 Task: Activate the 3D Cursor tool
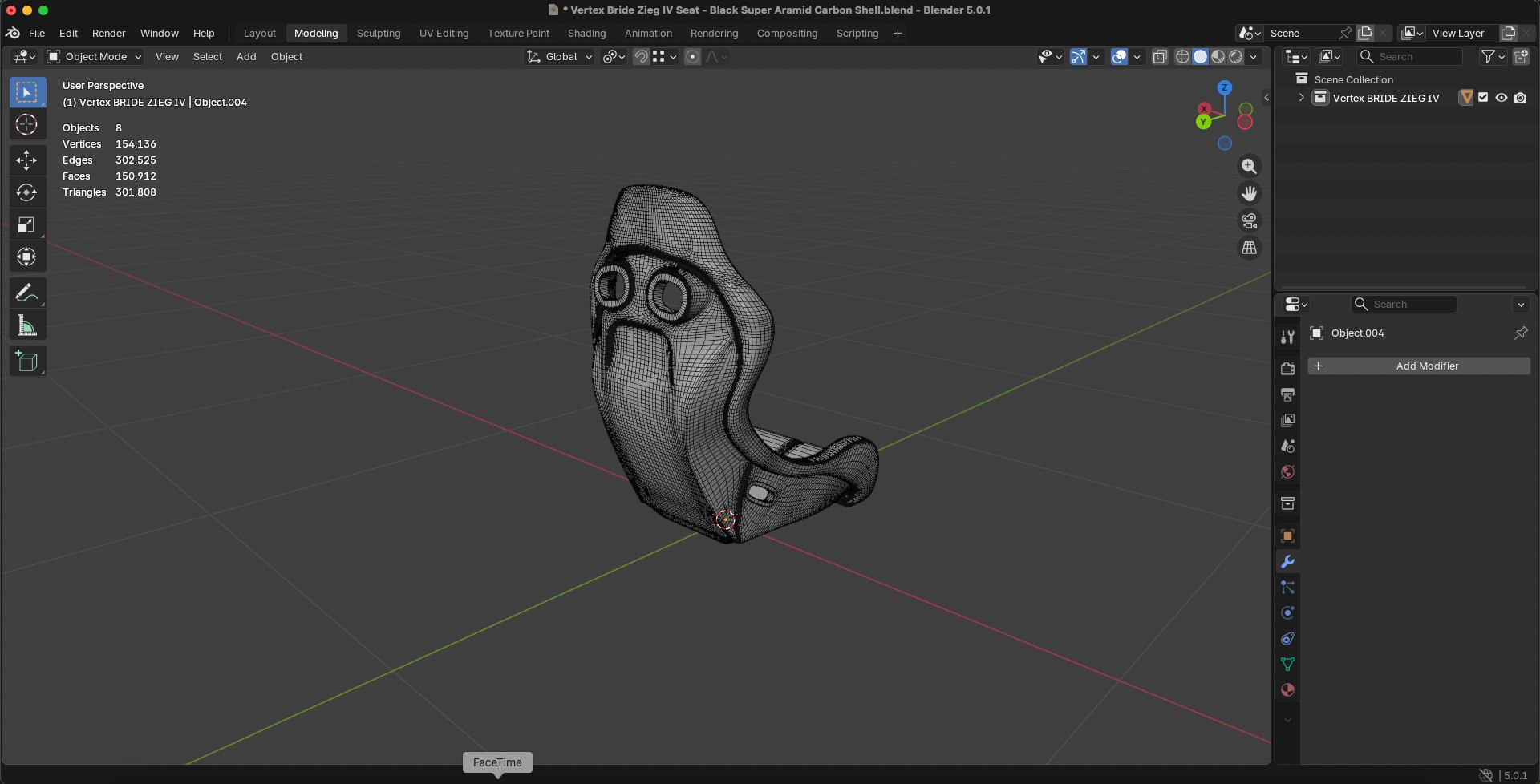[26, 124]
